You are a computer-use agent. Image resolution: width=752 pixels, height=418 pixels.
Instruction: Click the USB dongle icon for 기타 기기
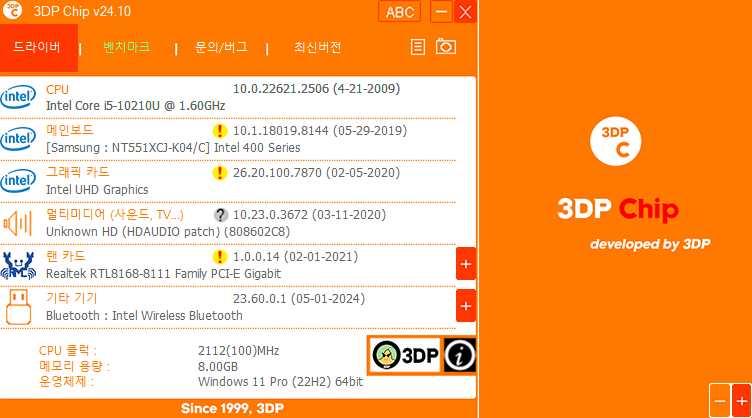18,307
